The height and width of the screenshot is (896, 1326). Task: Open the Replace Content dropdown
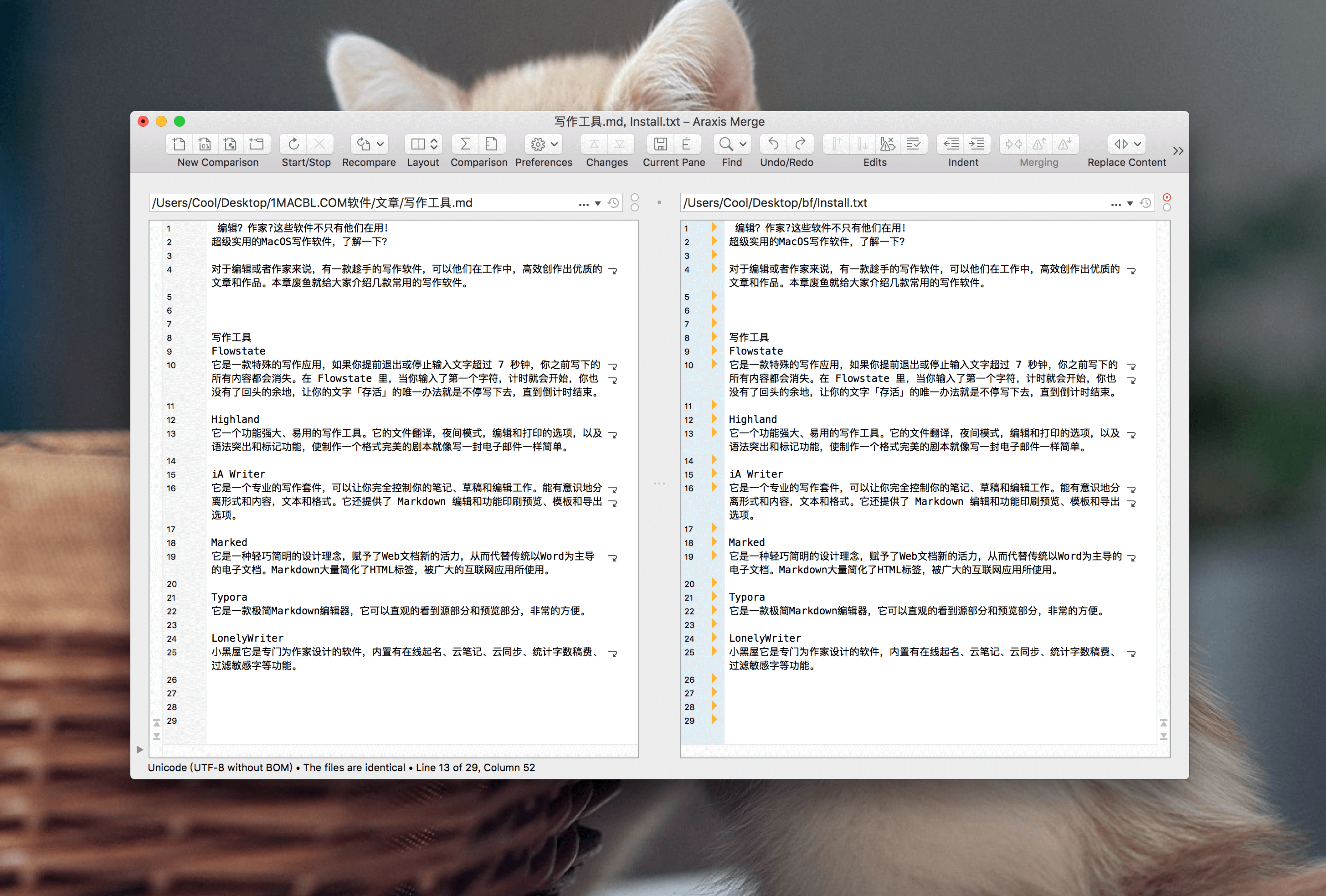point(1127,144)
